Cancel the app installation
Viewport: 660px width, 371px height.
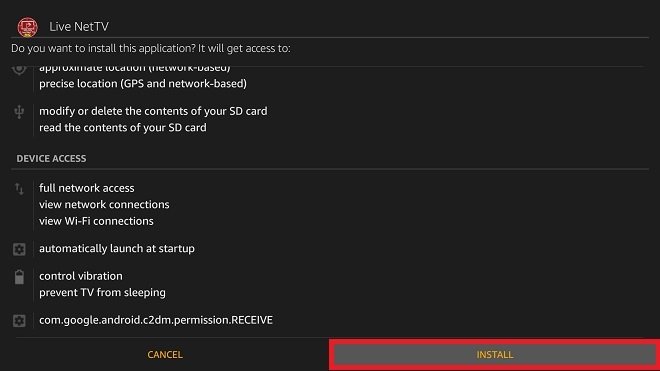coord(165,355)
